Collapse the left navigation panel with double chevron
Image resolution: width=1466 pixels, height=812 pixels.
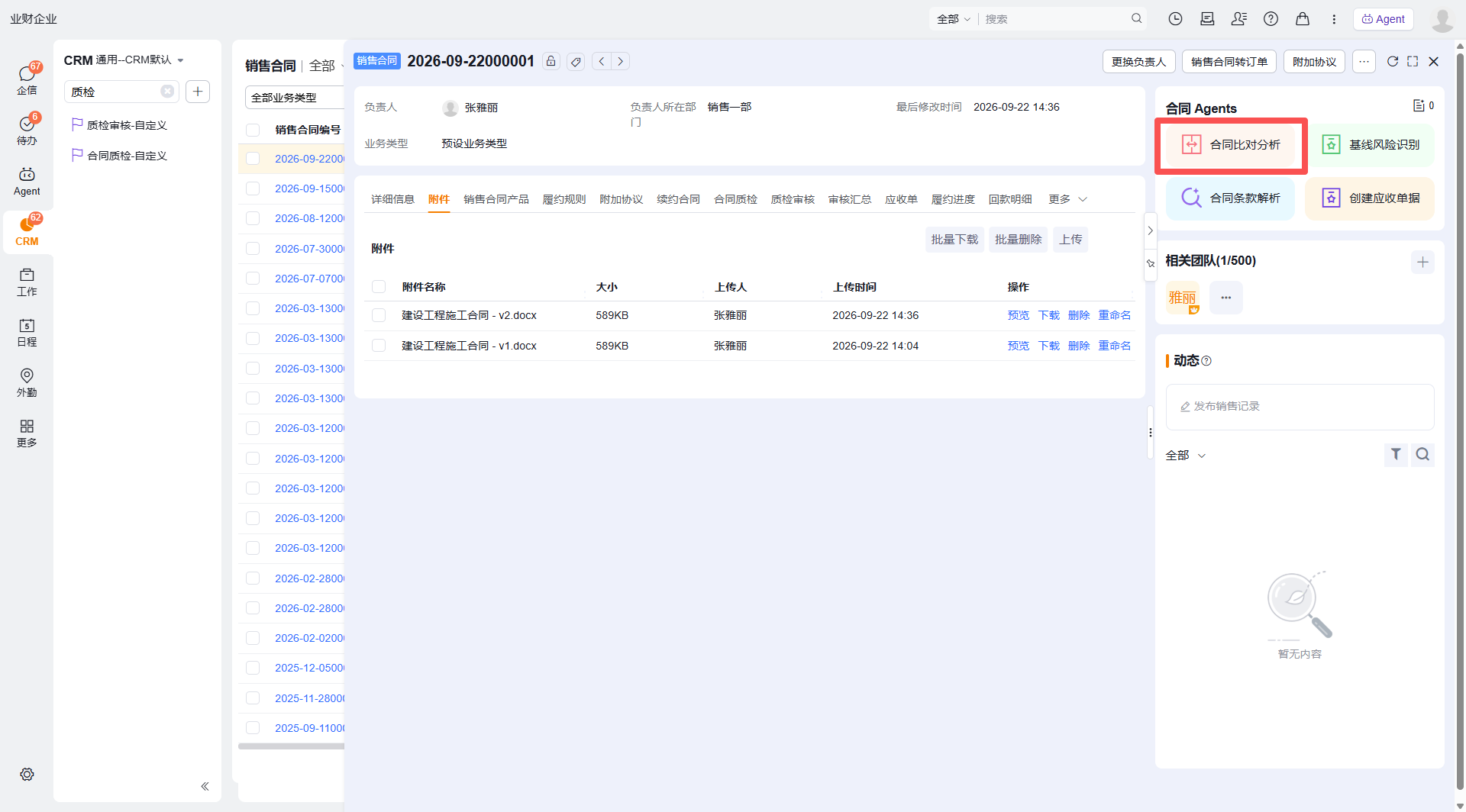pos(205,786)
